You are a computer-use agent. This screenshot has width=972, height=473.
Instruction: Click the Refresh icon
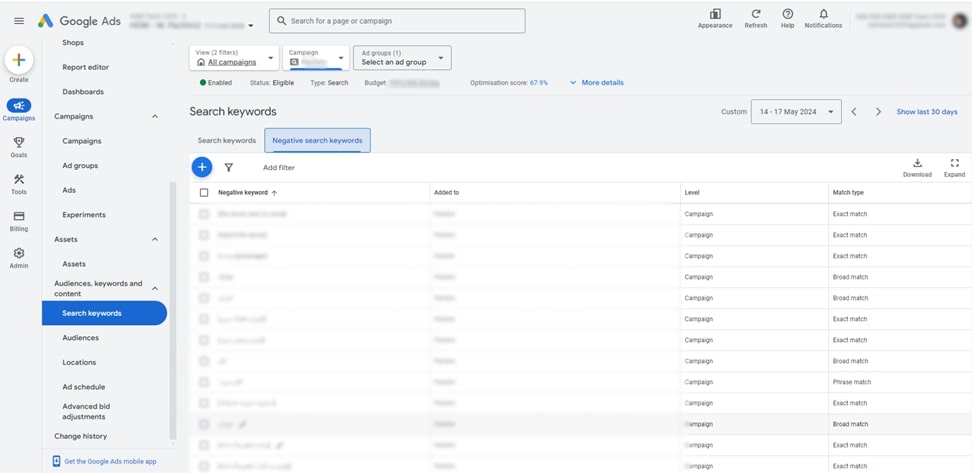pyautogui.click(x=756, y=14)
